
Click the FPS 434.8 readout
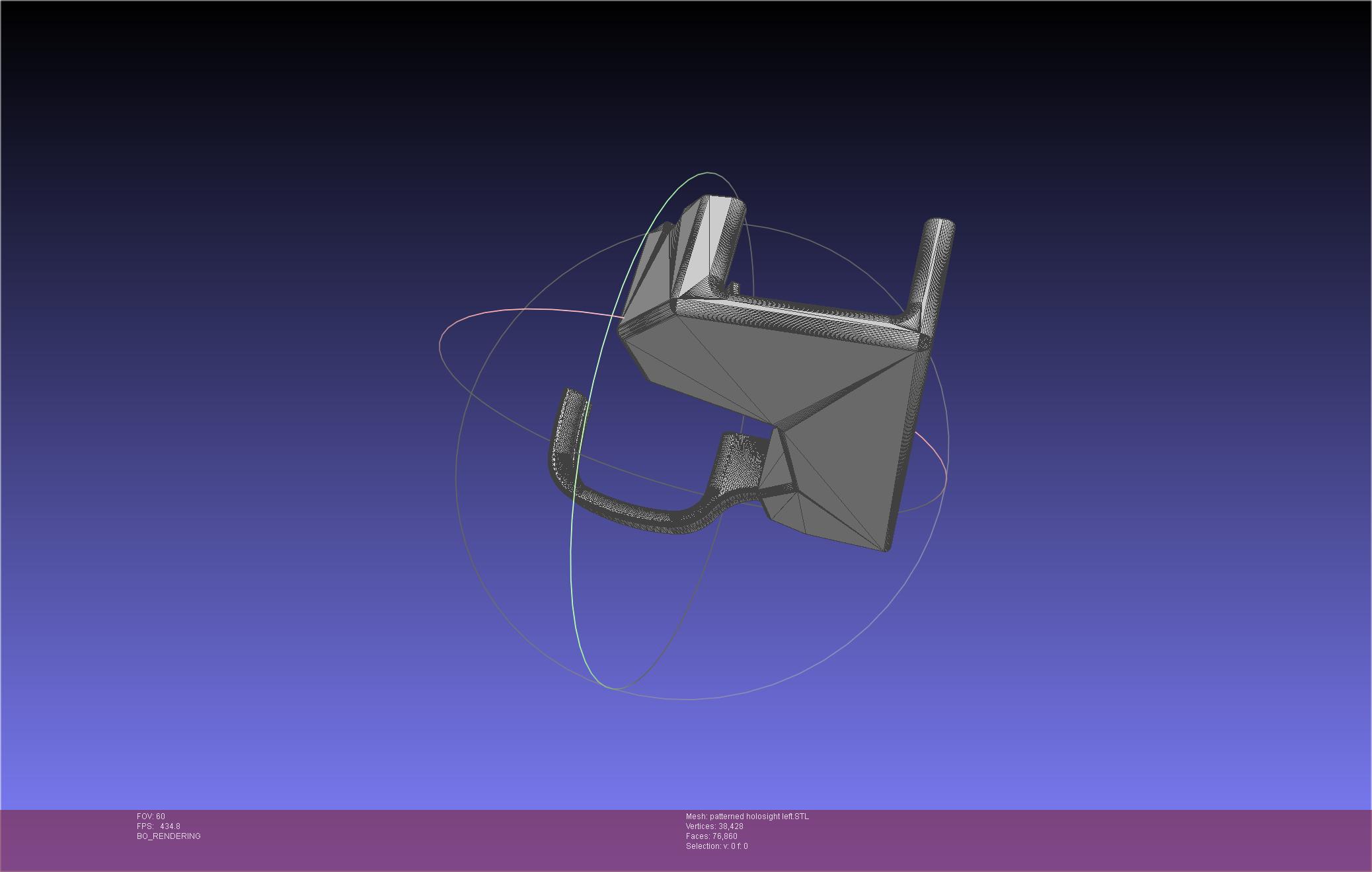pyautogui.click(x=159, y=826)
